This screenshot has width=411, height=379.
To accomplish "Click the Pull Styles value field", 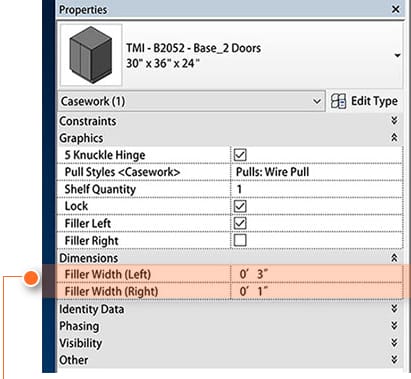I will (316, 172).
